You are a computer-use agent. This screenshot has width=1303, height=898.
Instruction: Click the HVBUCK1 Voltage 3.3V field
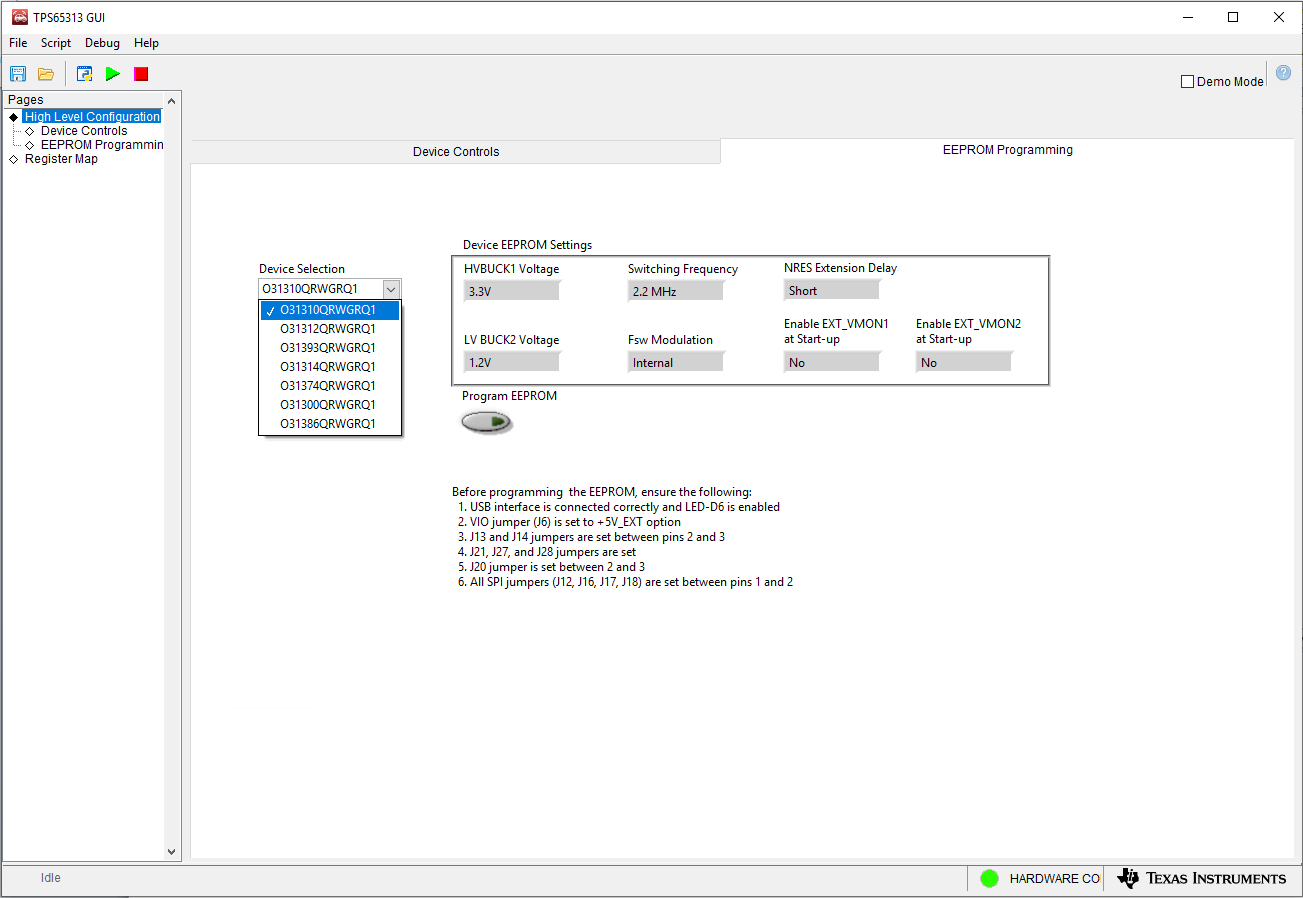pos(512,291)
